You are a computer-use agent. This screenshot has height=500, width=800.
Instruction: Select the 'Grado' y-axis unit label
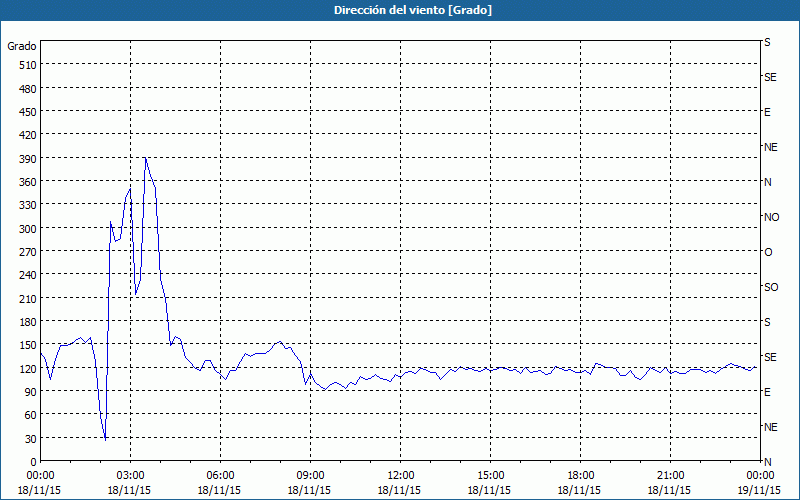22,46
